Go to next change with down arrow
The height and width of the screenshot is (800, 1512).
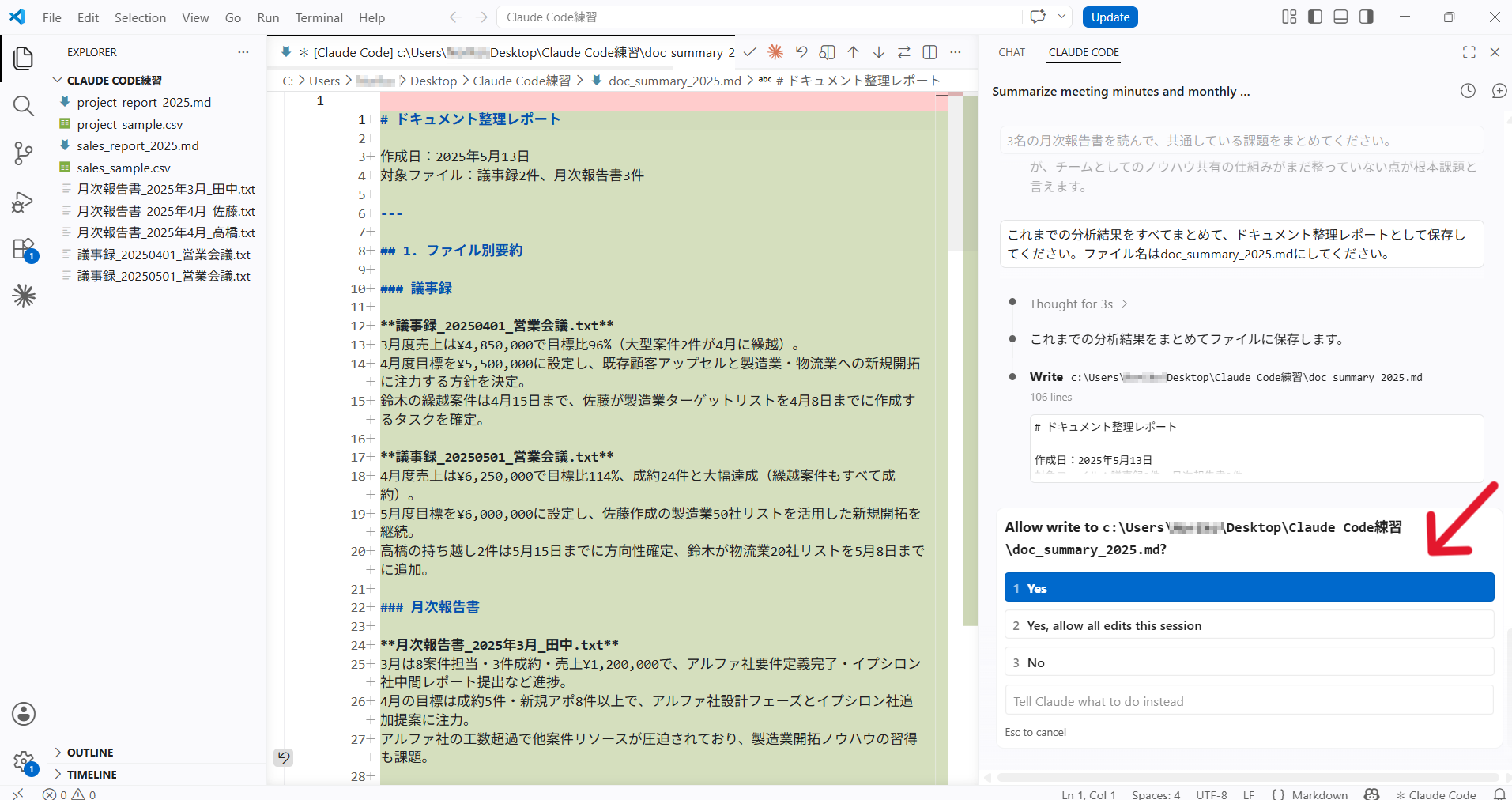[878, 52]
